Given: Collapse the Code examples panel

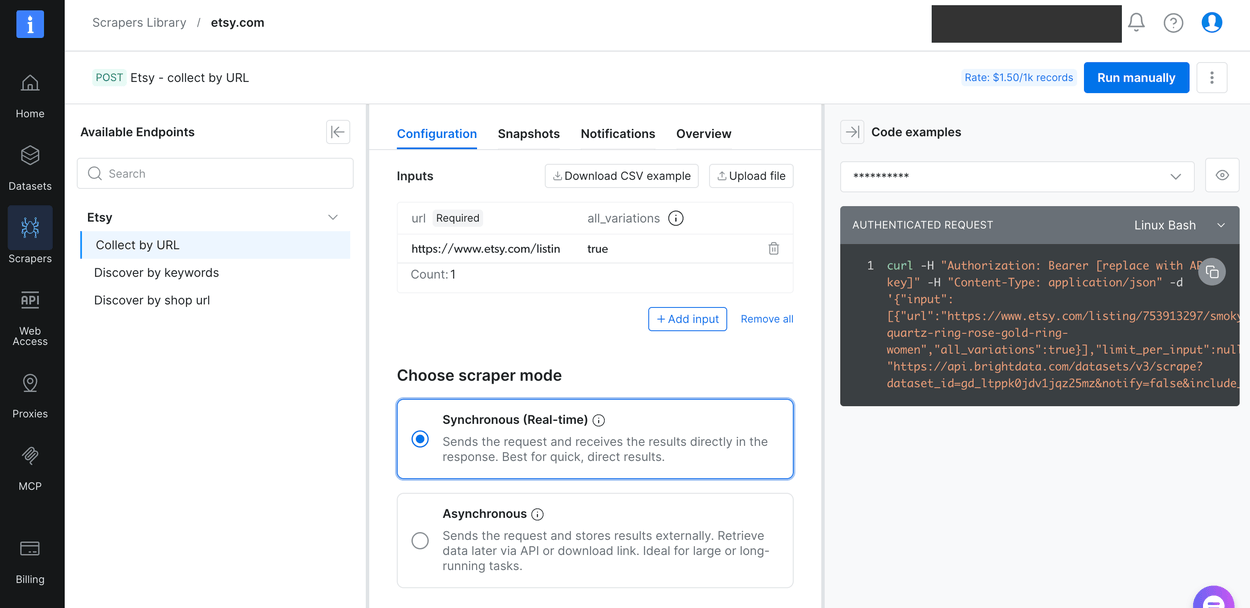Looking at the screenshot, I should pos(852,132).
